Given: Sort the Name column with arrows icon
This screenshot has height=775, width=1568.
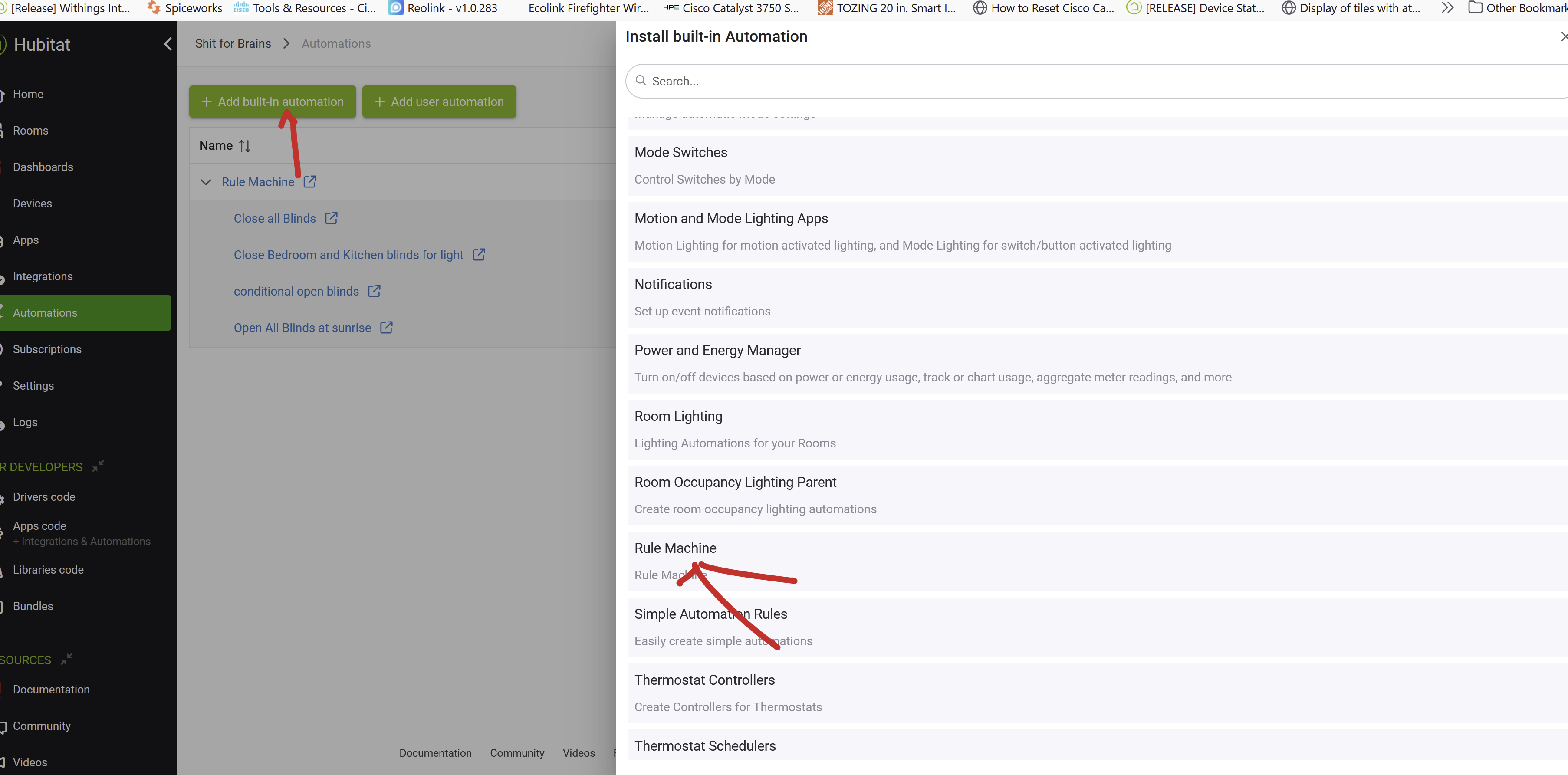Looking at the screenshot, I should 245,145.
